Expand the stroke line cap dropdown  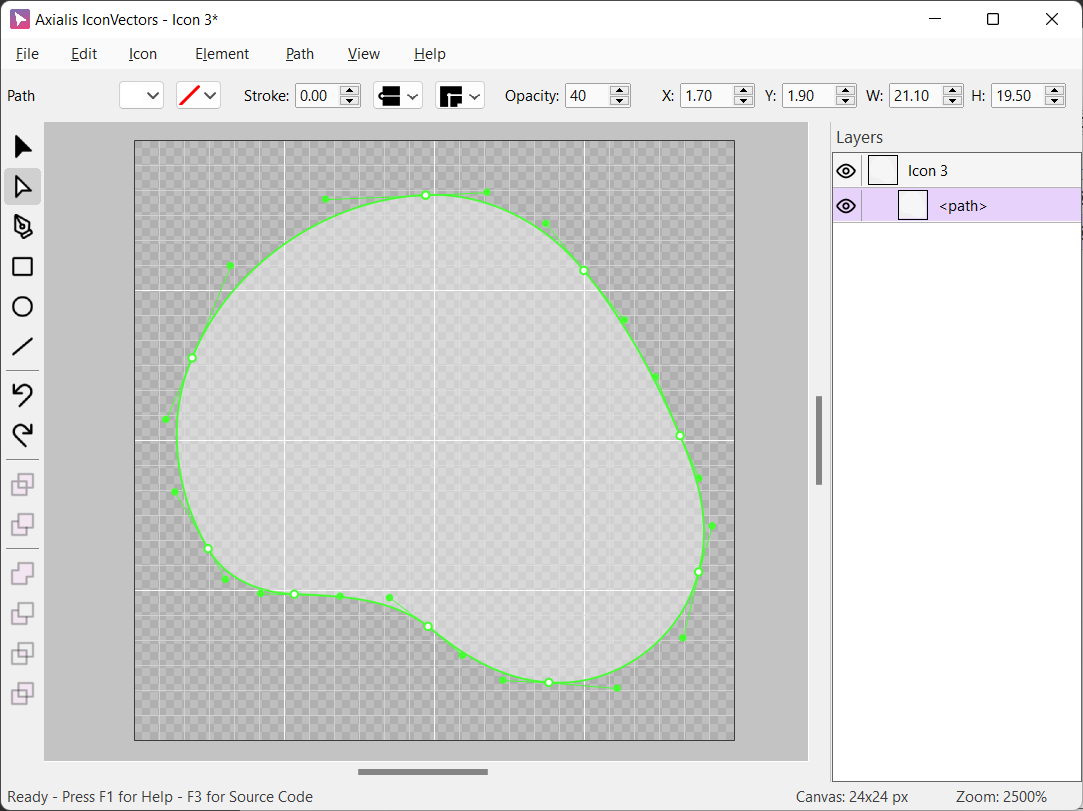[x=398, y=96]
